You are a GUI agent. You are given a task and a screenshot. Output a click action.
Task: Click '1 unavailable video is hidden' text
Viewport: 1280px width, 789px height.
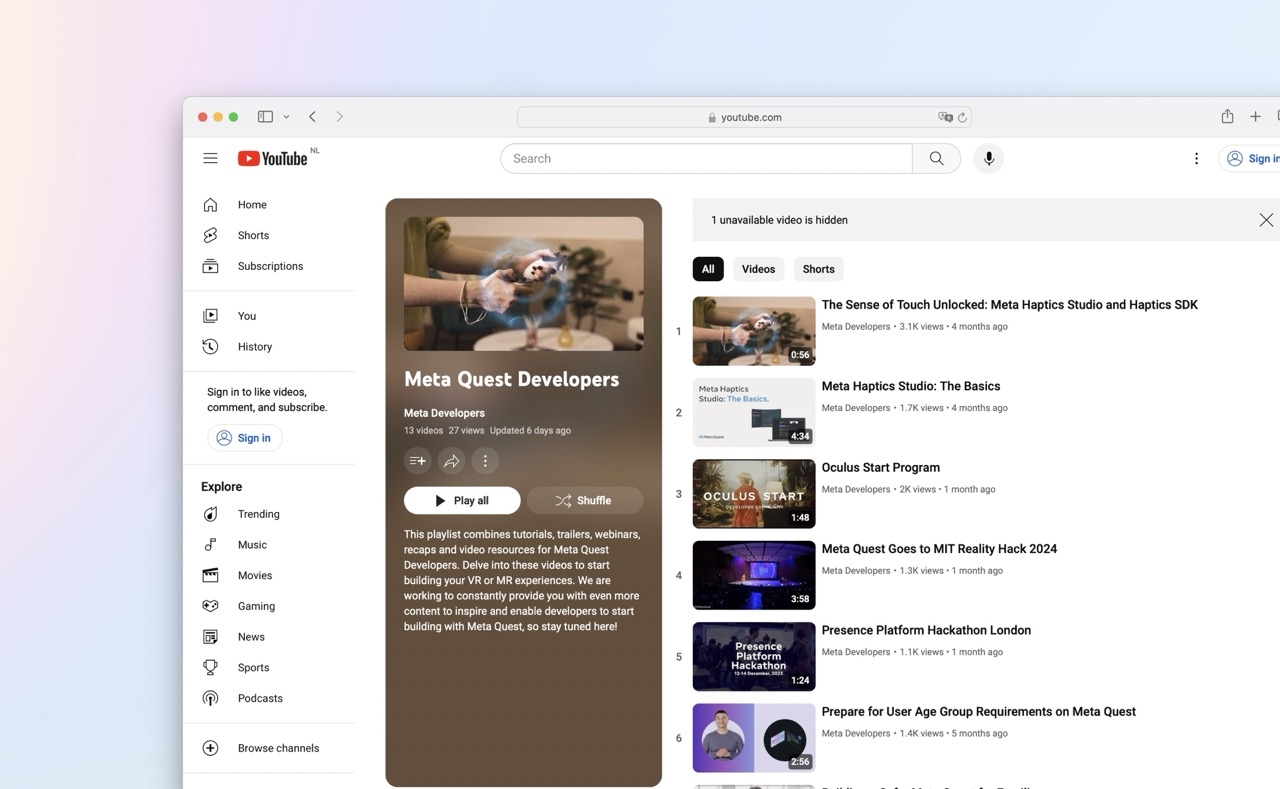(x=779, y=220)
